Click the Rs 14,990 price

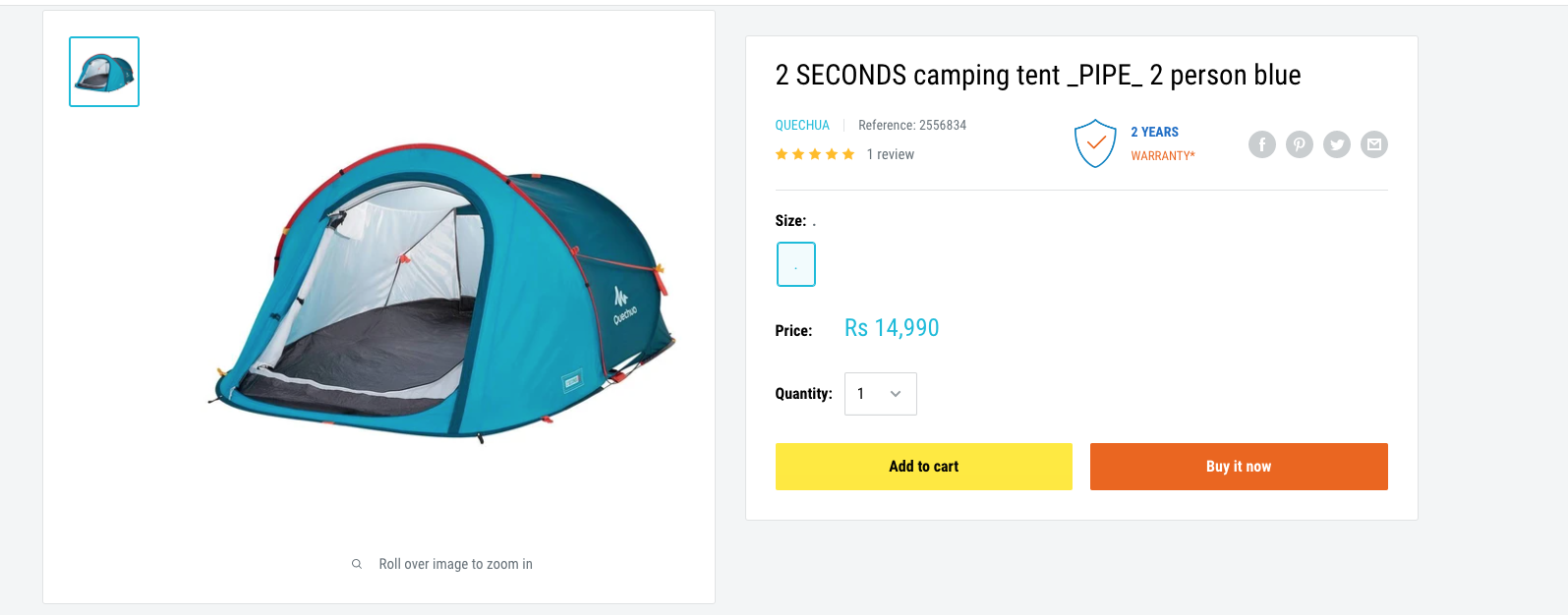coord(892,328)
